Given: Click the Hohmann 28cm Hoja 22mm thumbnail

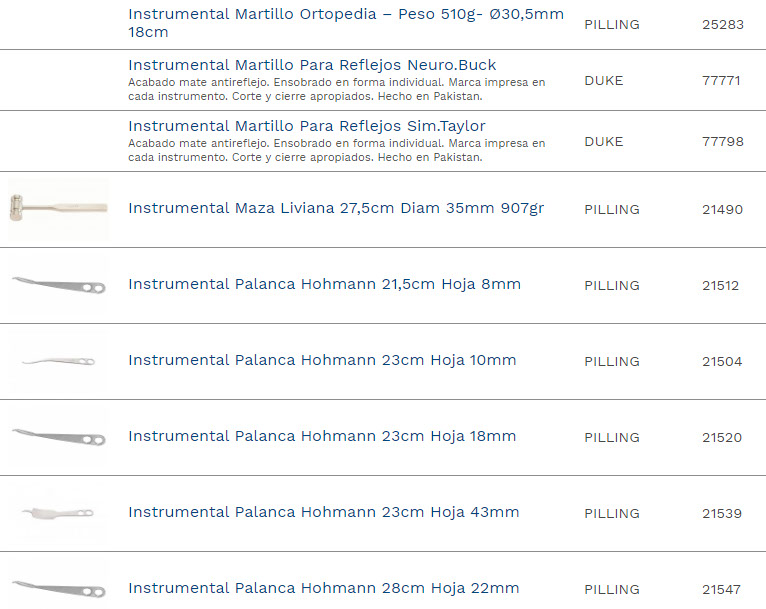Looking at the screenshot, I should point(58,587).
